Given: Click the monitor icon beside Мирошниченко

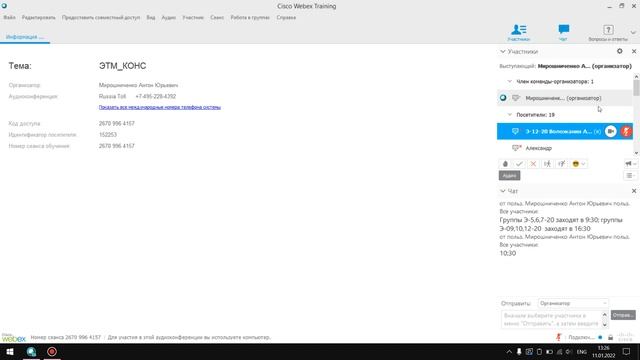Looking at the screenshot, I should 516,98.
